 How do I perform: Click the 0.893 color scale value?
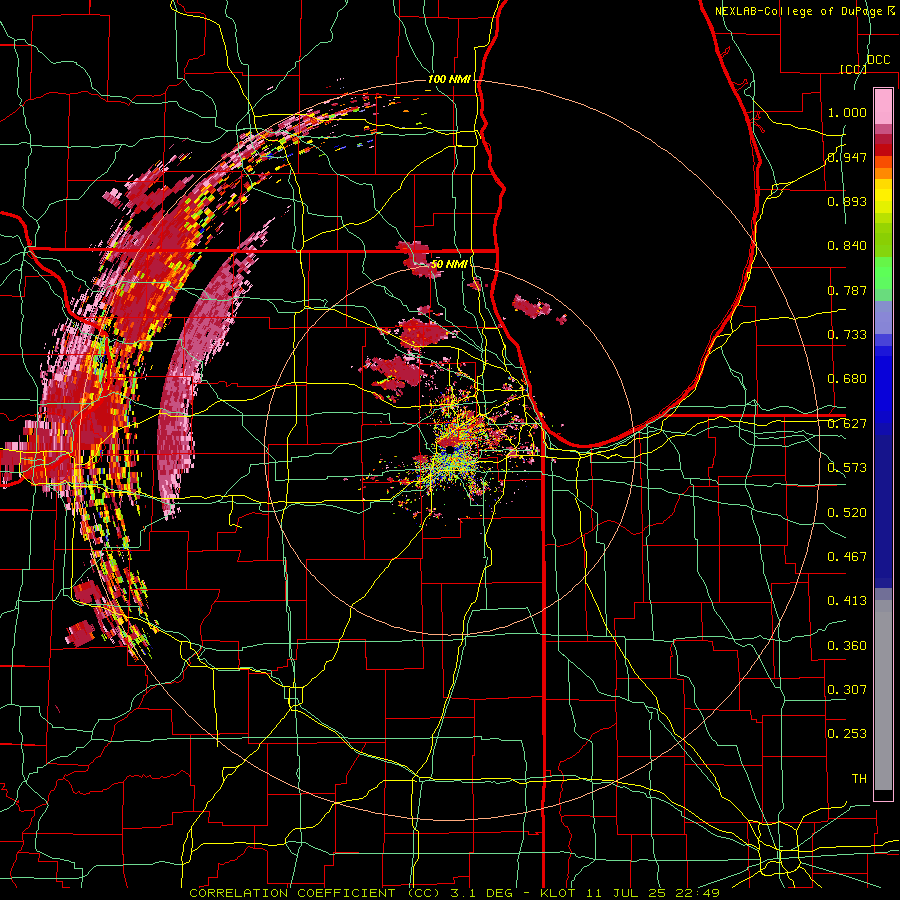click(x=847, y=201)
